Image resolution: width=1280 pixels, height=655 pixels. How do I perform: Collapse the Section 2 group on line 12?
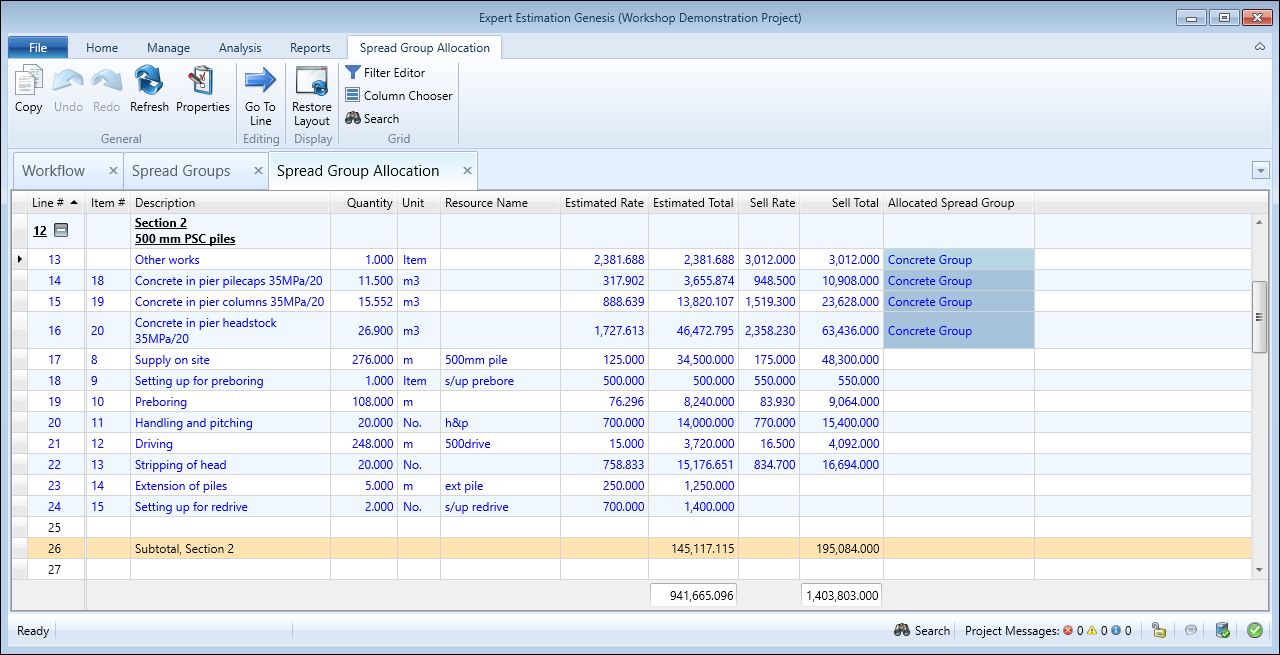pos(61,231)
